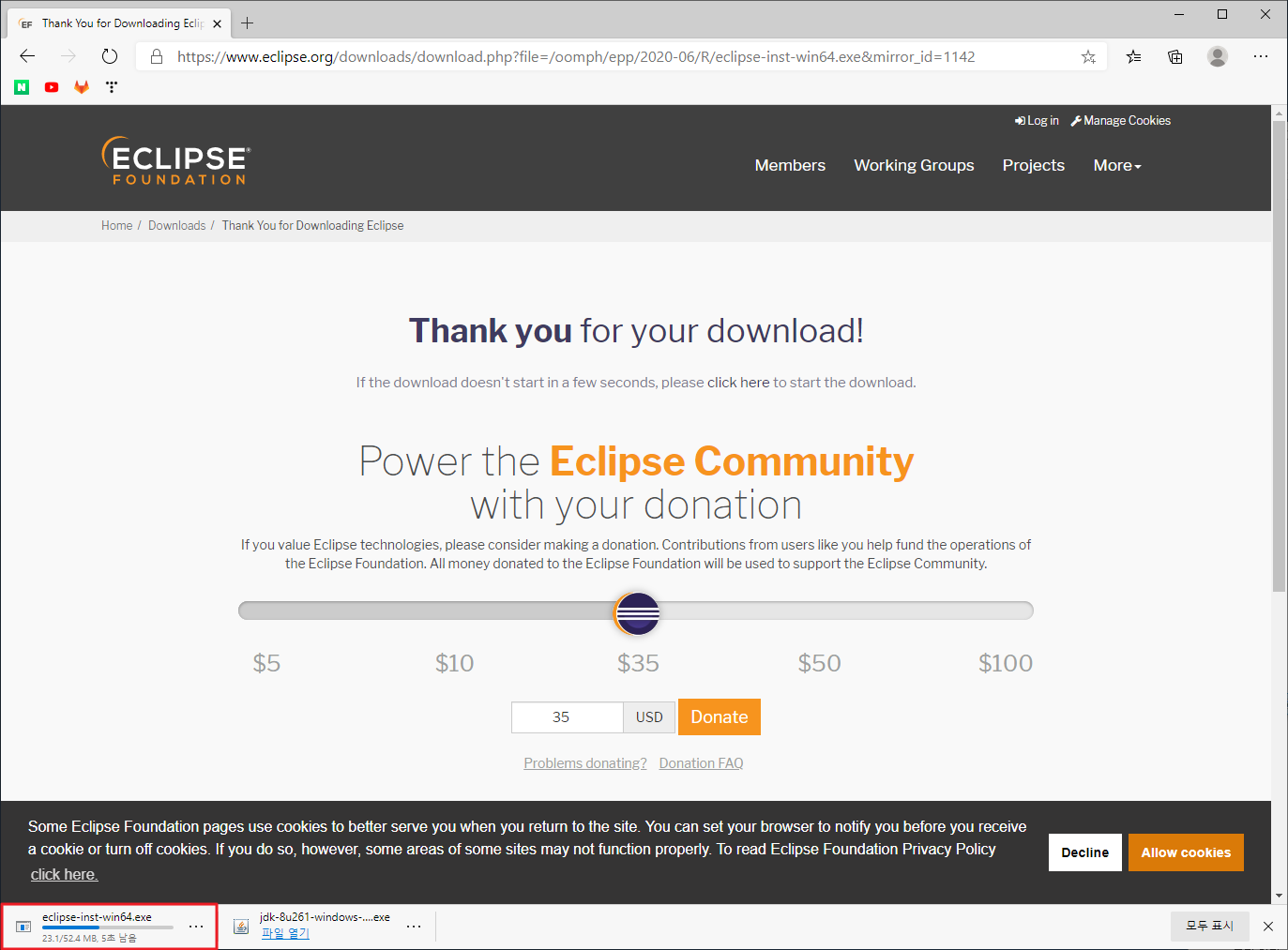Click the donation amount input field
The image size is (1288, 950).
(568, 717)
